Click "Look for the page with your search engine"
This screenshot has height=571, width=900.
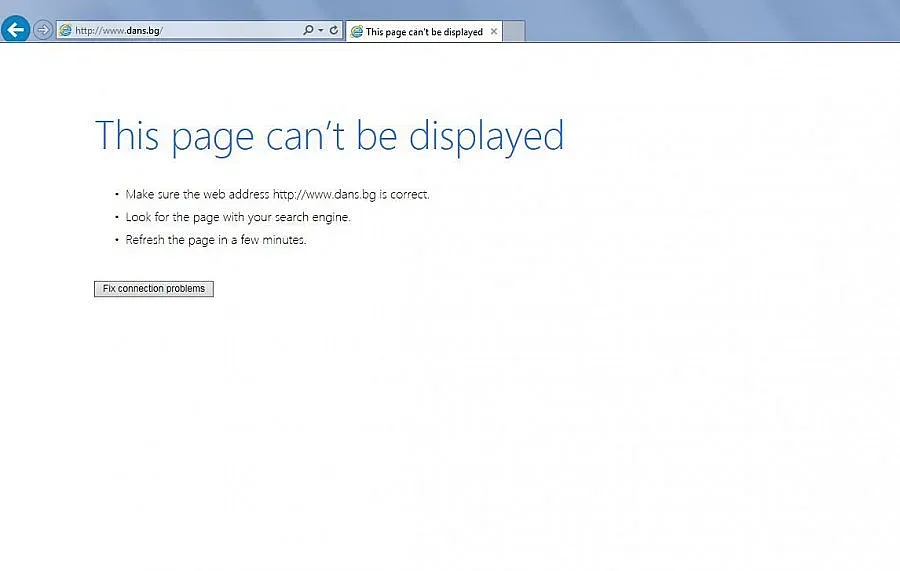point(238,217)
